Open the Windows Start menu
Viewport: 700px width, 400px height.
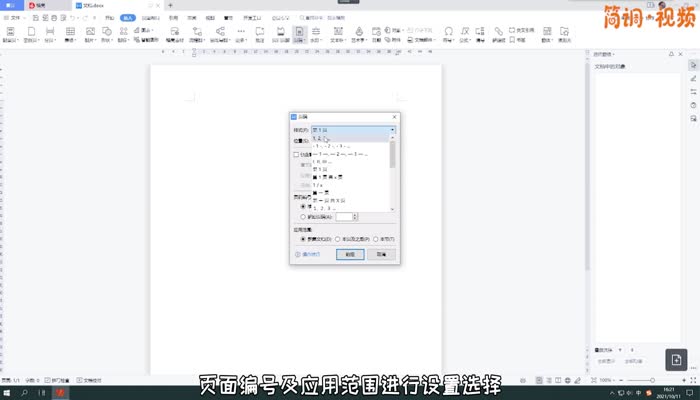[x=6, y=393]
